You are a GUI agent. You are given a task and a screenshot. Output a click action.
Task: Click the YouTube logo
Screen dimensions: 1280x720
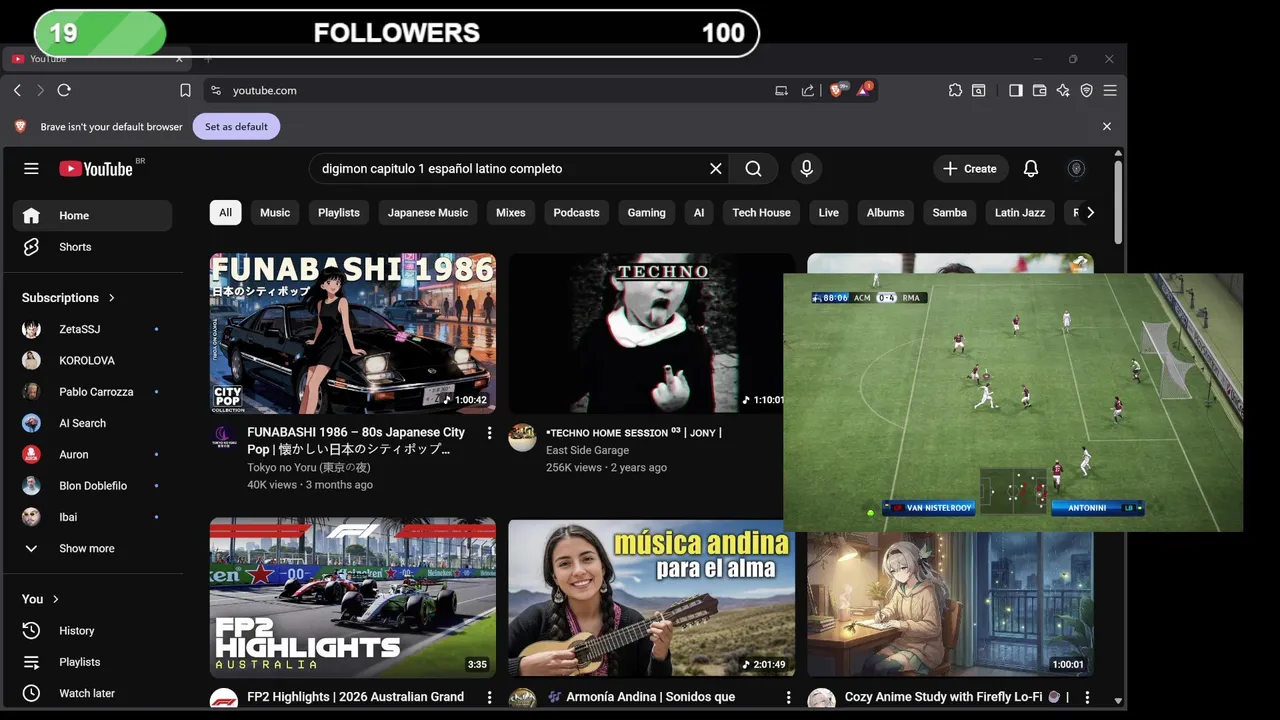pos(96,169)
